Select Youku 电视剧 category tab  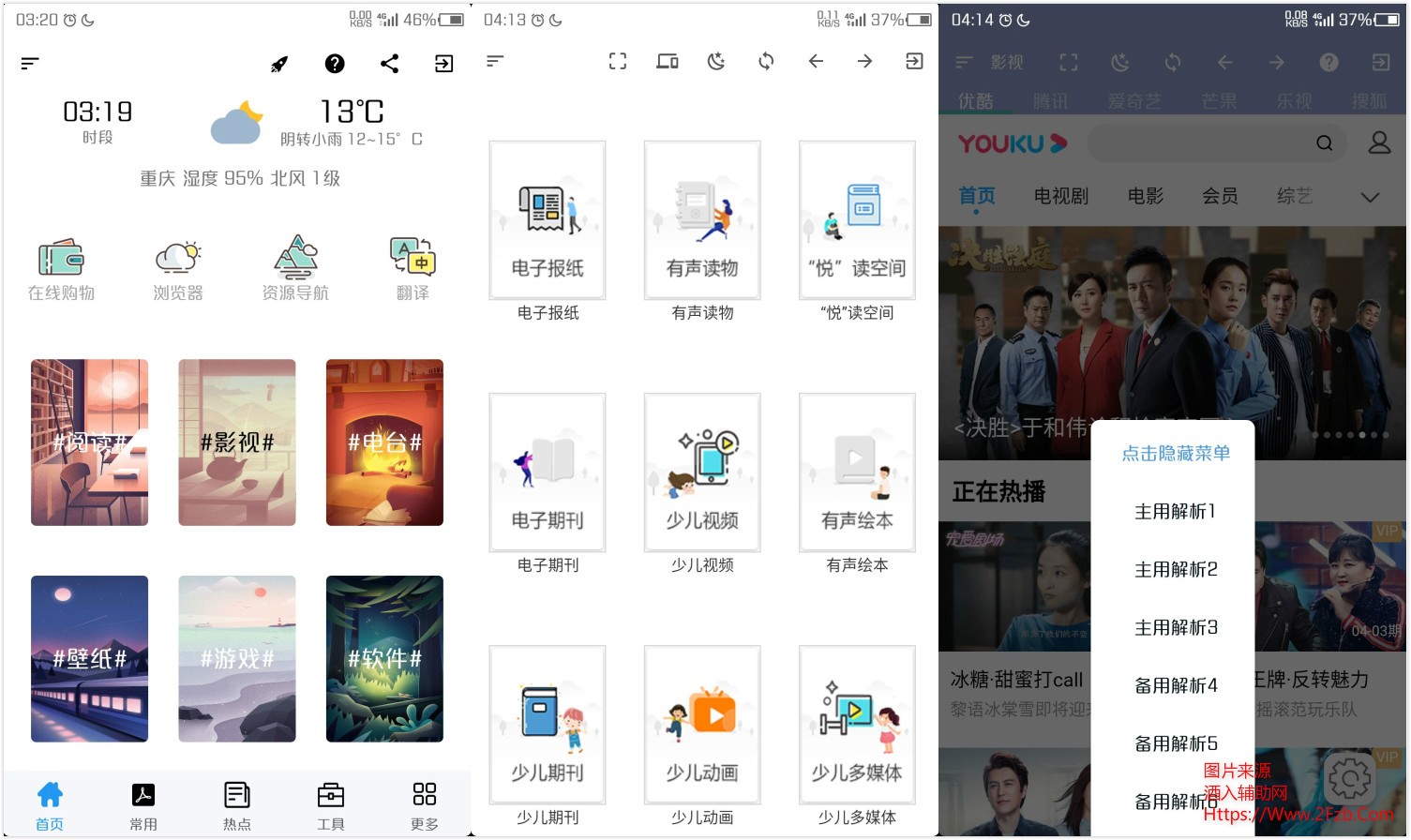pos(1061,196)
